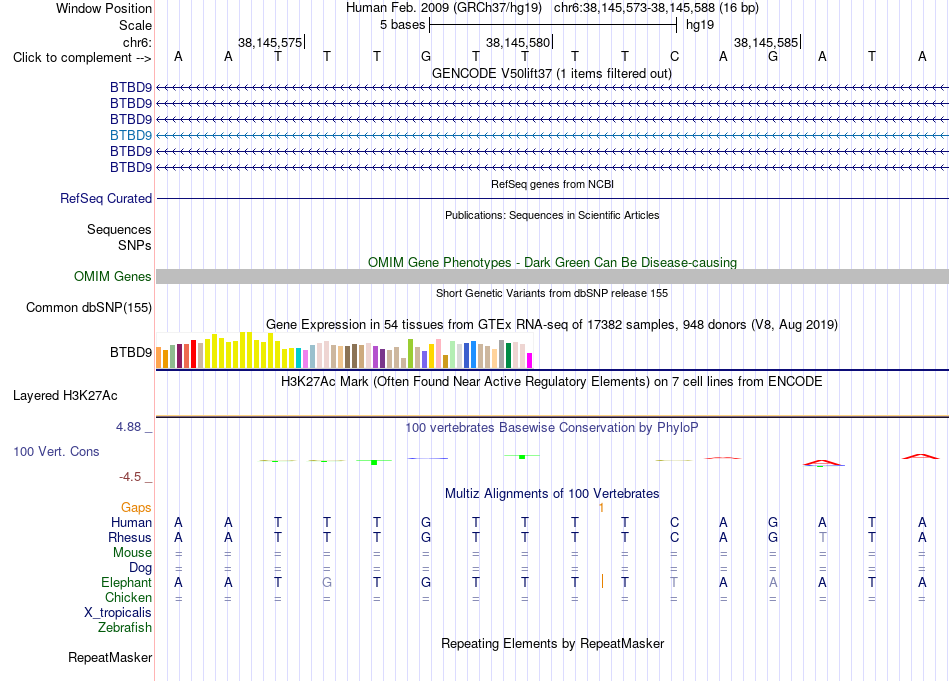Click the bright cyan bar in GTEx chart

point(299,358)
